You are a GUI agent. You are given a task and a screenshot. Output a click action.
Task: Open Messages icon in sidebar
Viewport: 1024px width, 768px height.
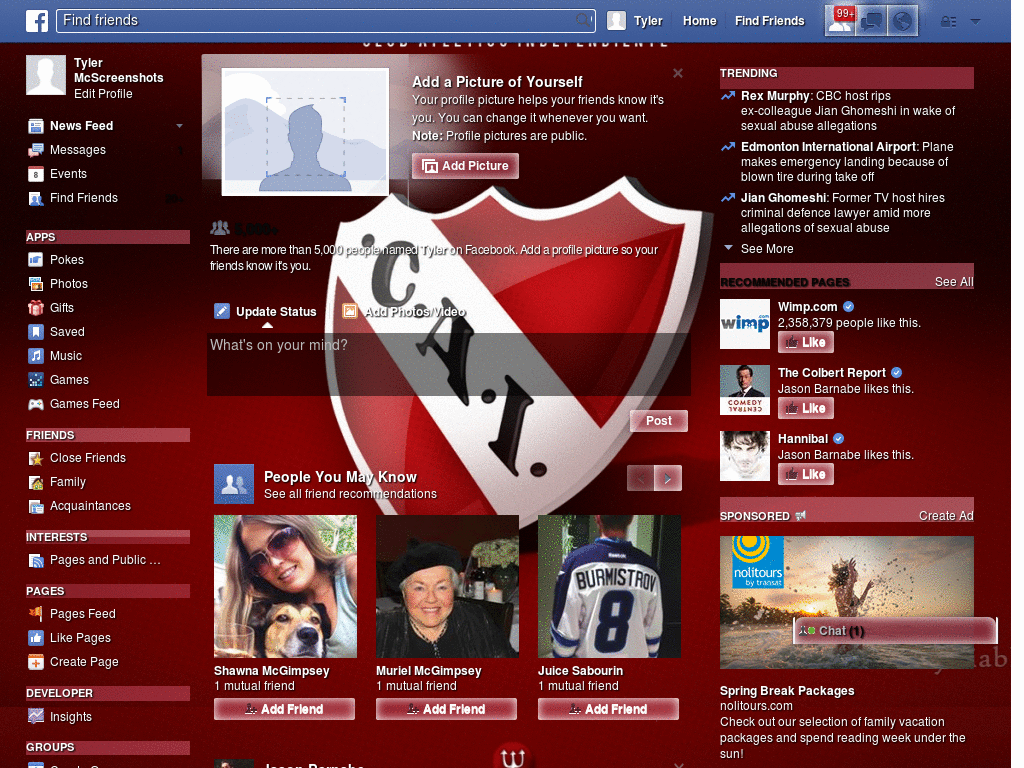(36, 150)
